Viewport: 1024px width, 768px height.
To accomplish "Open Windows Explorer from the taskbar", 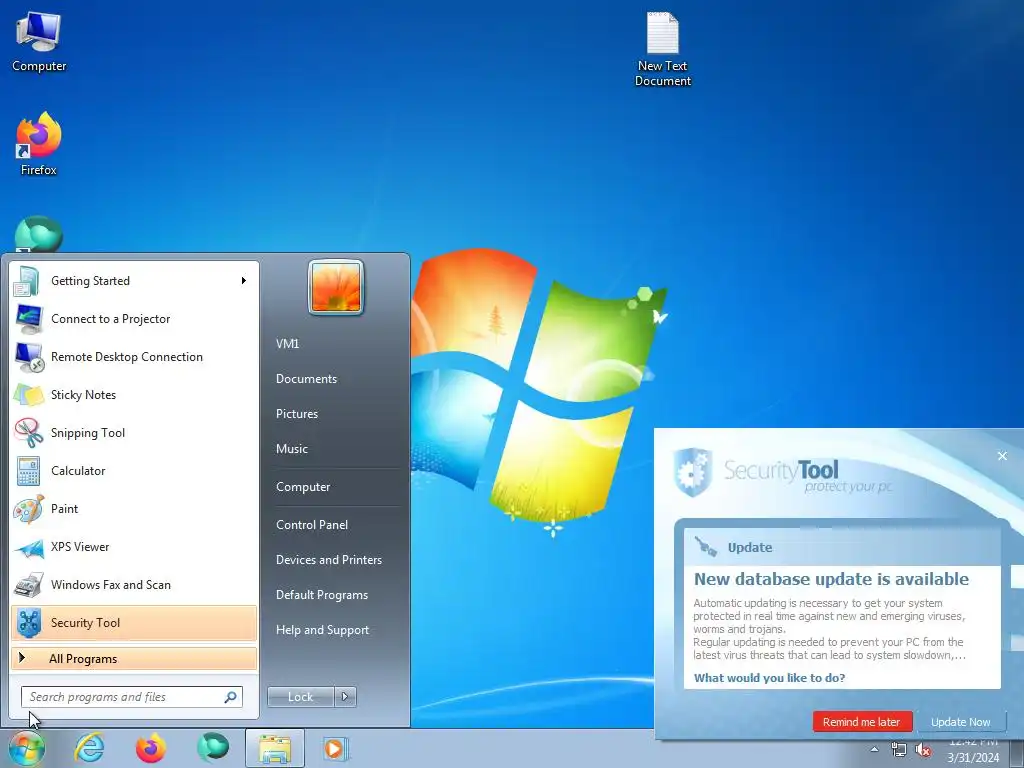I will pos(275,748).
